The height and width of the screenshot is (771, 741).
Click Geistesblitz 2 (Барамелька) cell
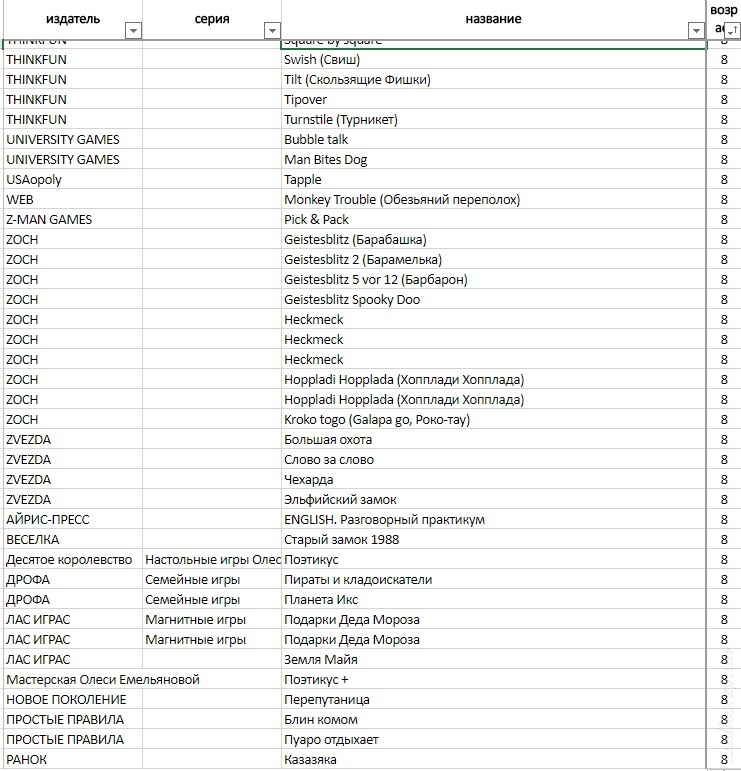click(494, 260)
